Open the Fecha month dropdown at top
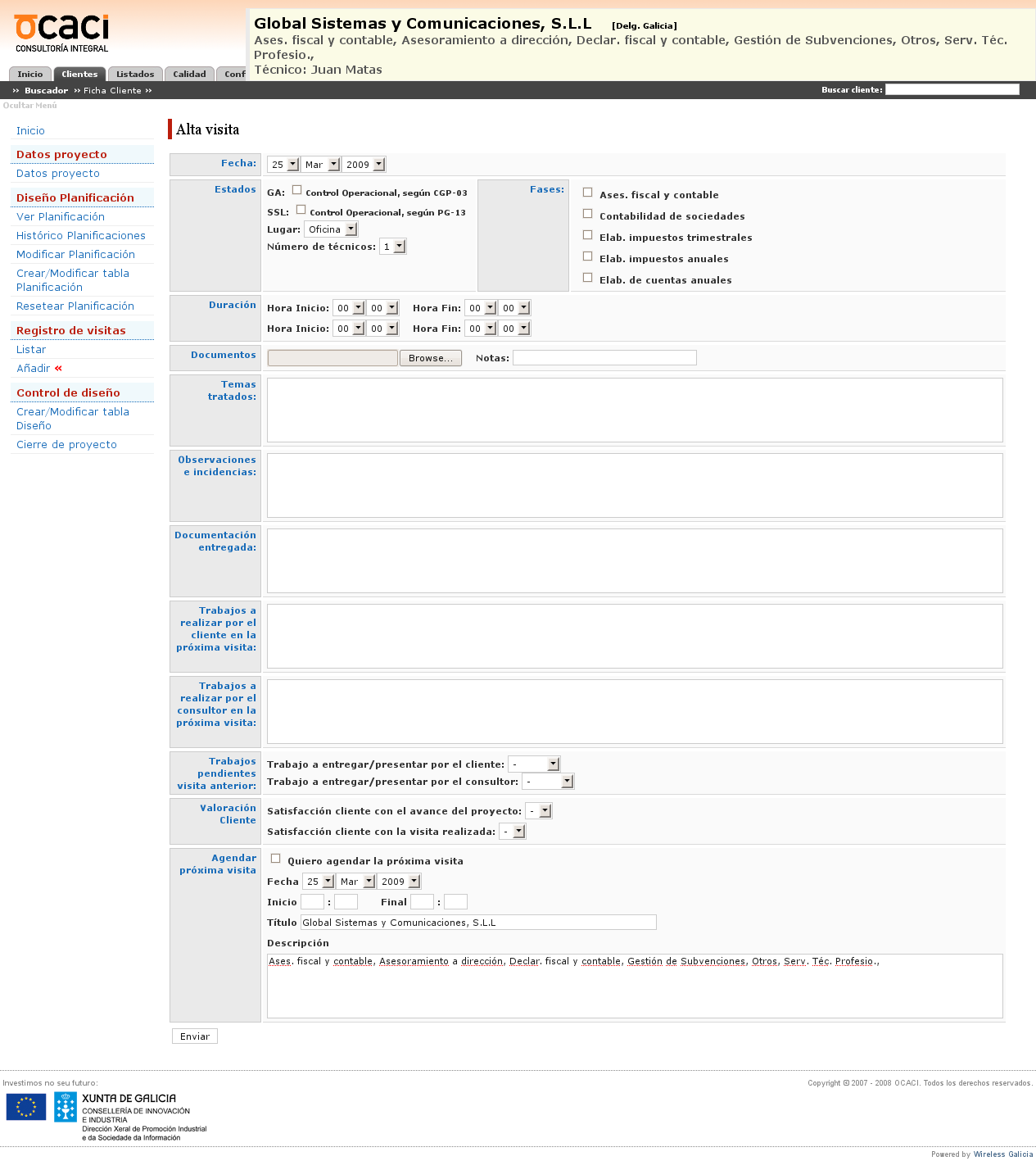The height and width of the screenshot is (1161, 1036). coord(321,165)
